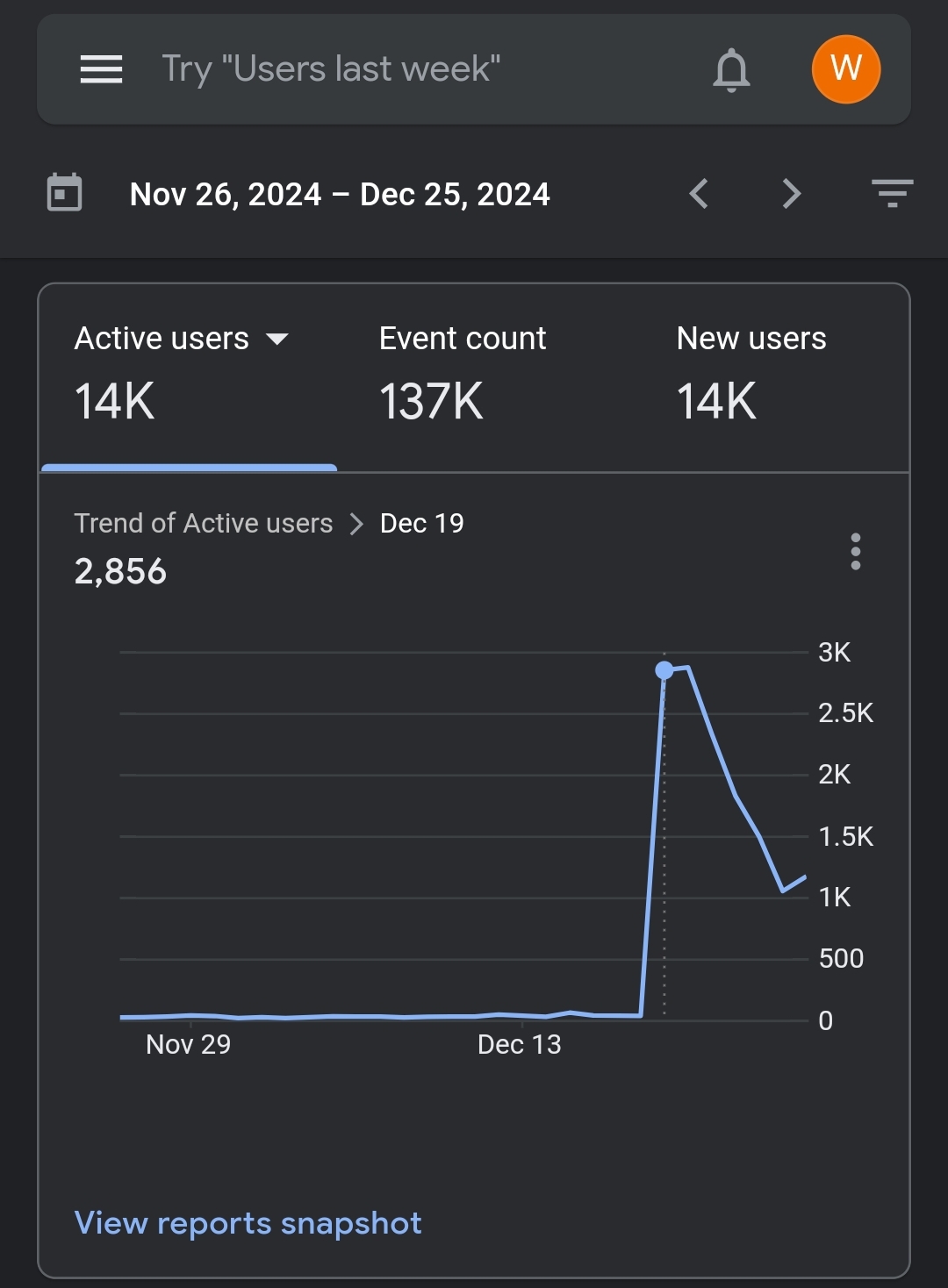Image resolution: width=948 pixels, height=1288 pixels.
Task: Open the chart's three-dot overflow menu
Action: pos(855,552)
